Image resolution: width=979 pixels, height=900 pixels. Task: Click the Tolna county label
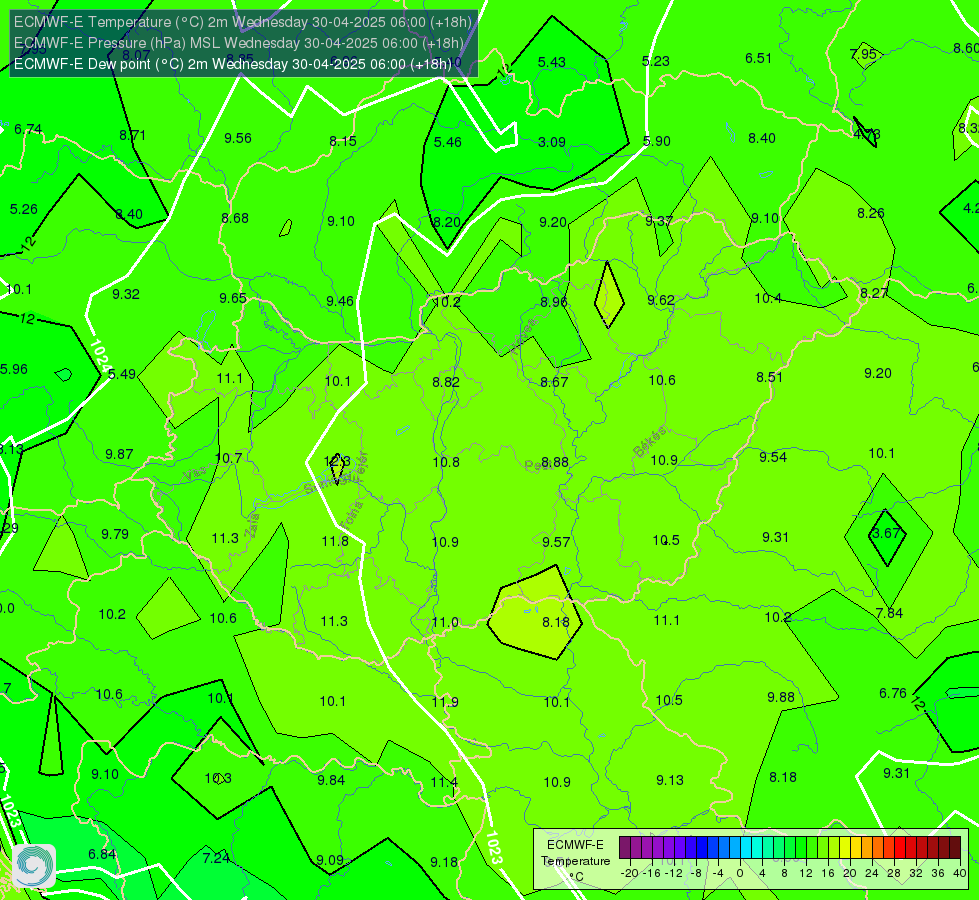click(351, 514)
